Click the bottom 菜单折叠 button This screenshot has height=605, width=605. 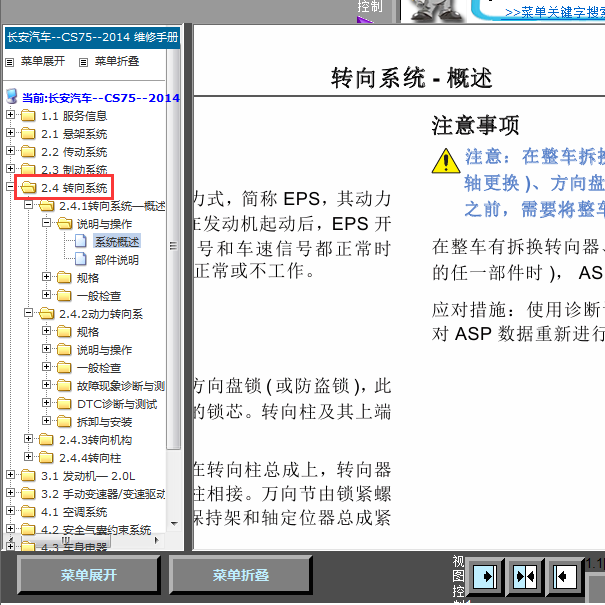pyautogui.click(x=240, y=575)
